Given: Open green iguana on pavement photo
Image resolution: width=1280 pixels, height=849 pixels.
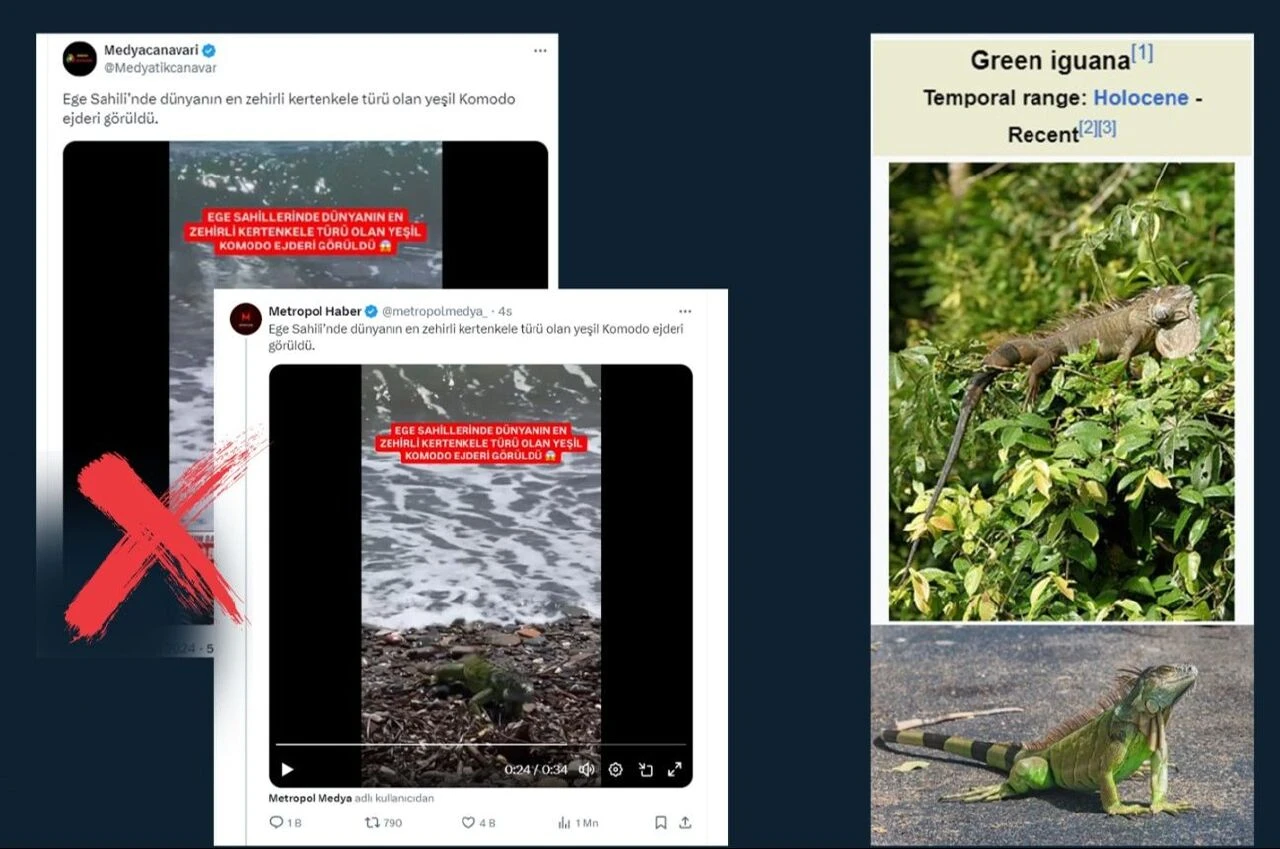Looking at the screenshot, I should (x=1062, y=735).
